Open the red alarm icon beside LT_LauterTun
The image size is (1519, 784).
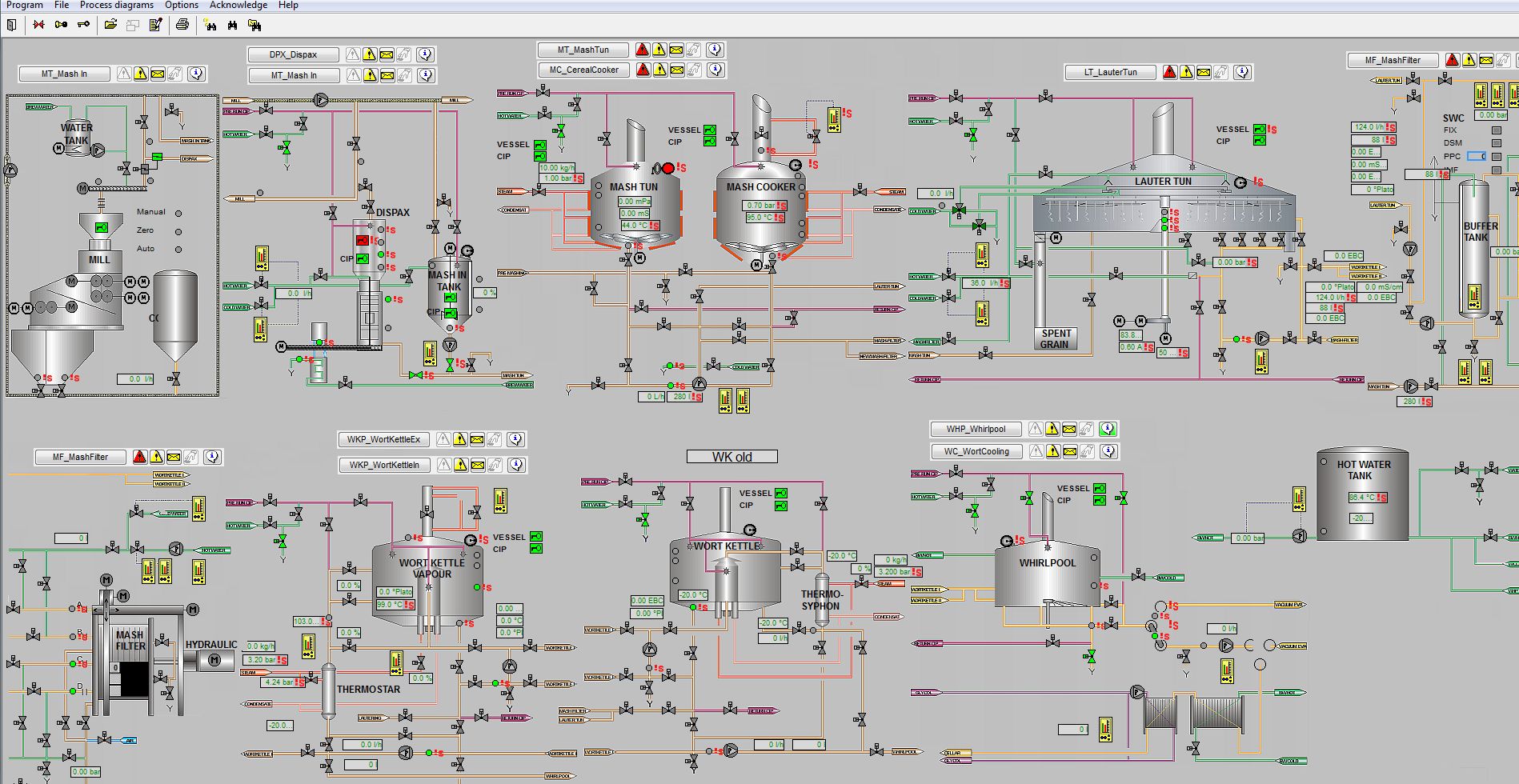point(1169,72)
